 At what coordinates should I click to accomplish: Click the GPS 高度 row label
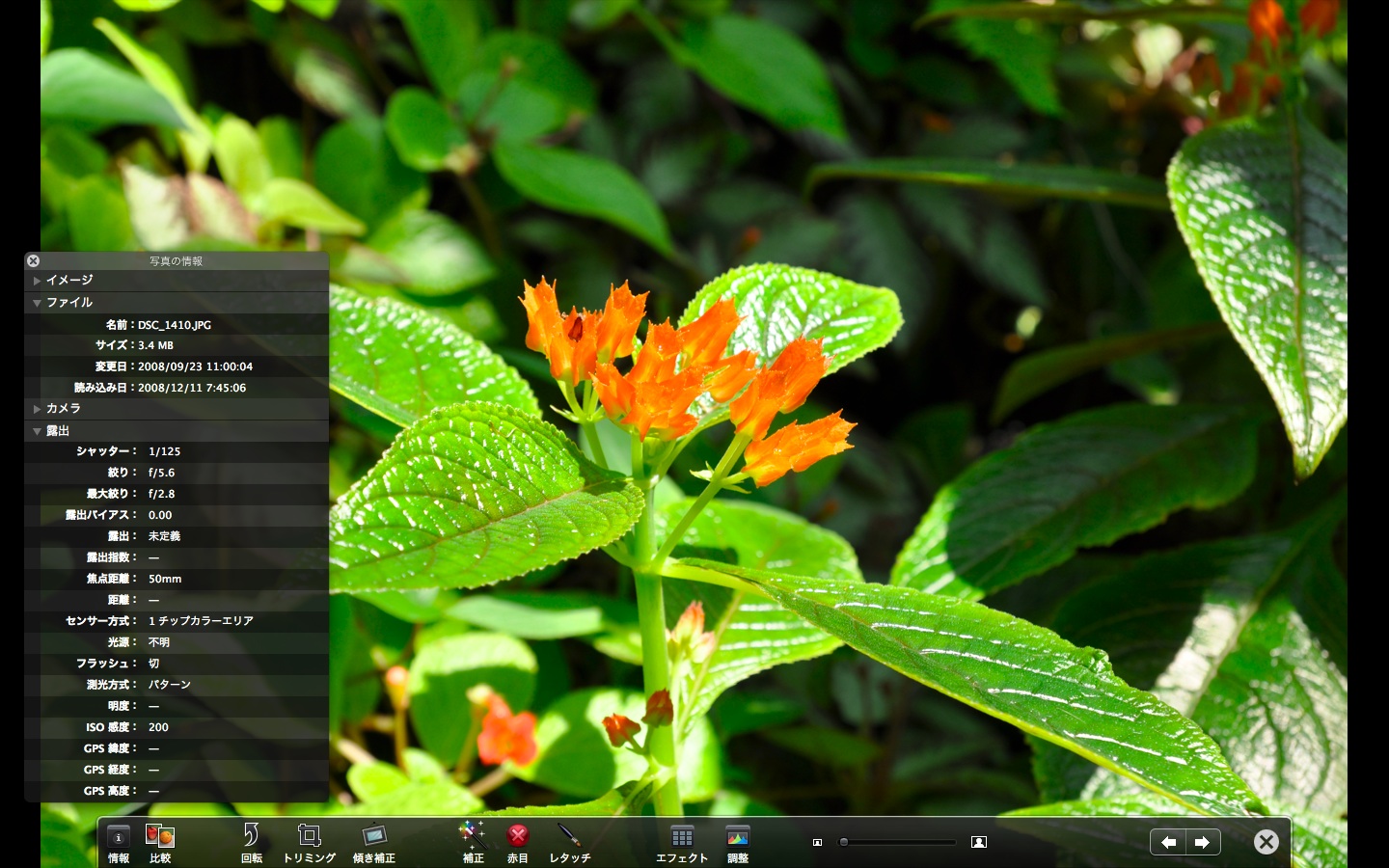click(x=110, y=791)
